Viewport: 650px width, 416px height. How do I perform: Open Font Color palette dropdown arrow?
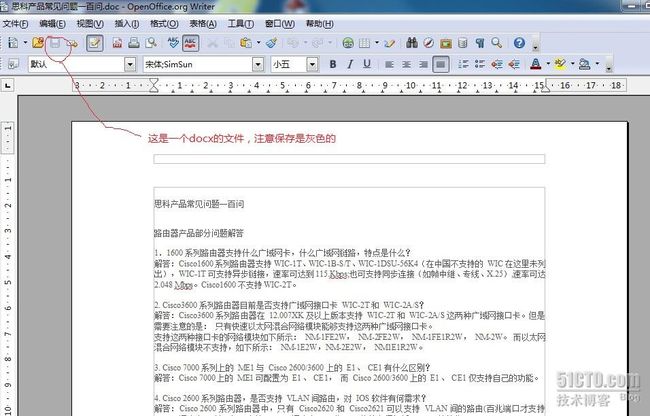[x=548, y=64]
